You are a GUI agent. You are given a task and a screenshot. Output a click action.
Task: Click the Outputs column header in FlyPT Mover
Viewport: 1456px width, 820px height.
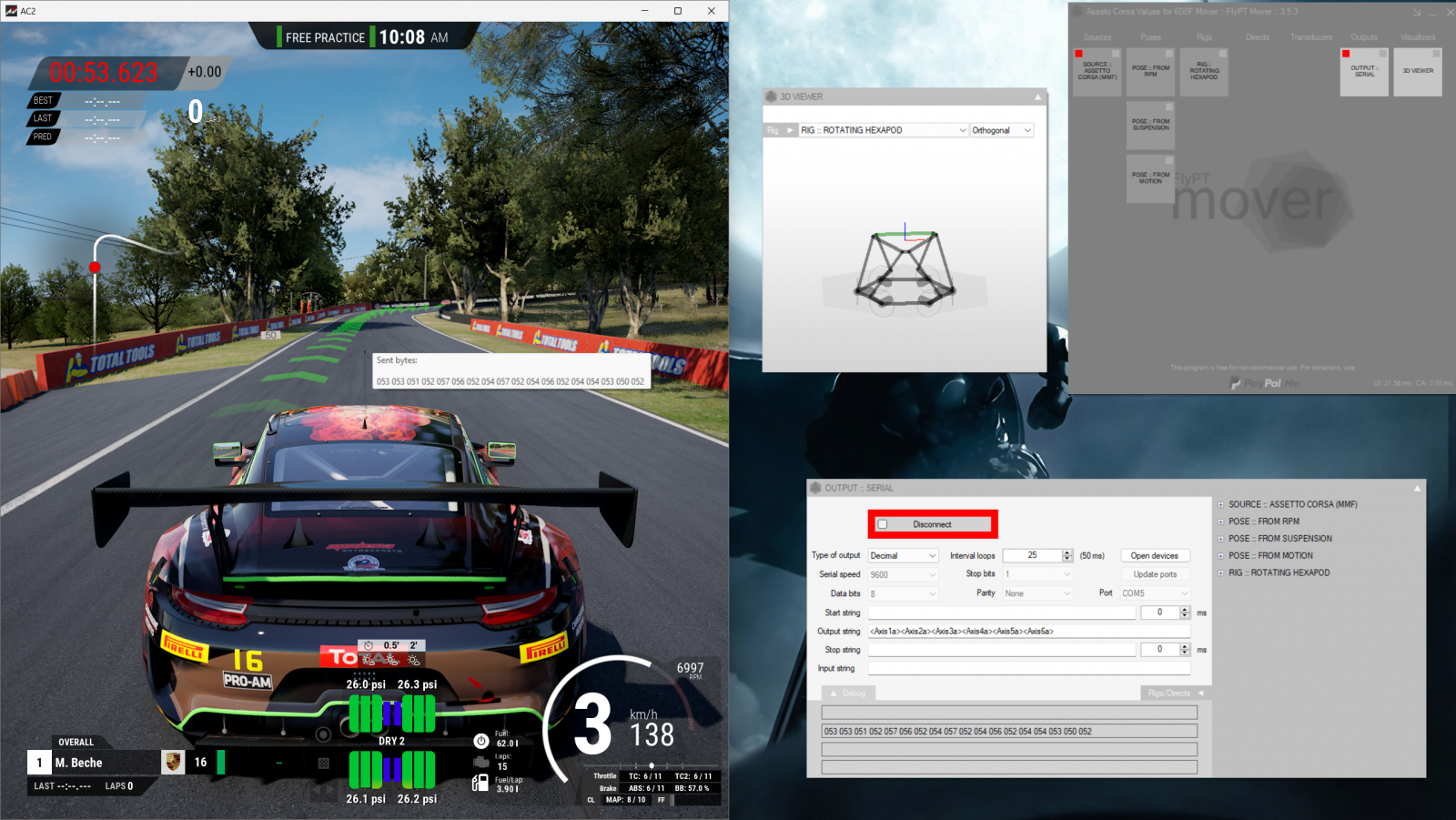[x=1364, y=37]
